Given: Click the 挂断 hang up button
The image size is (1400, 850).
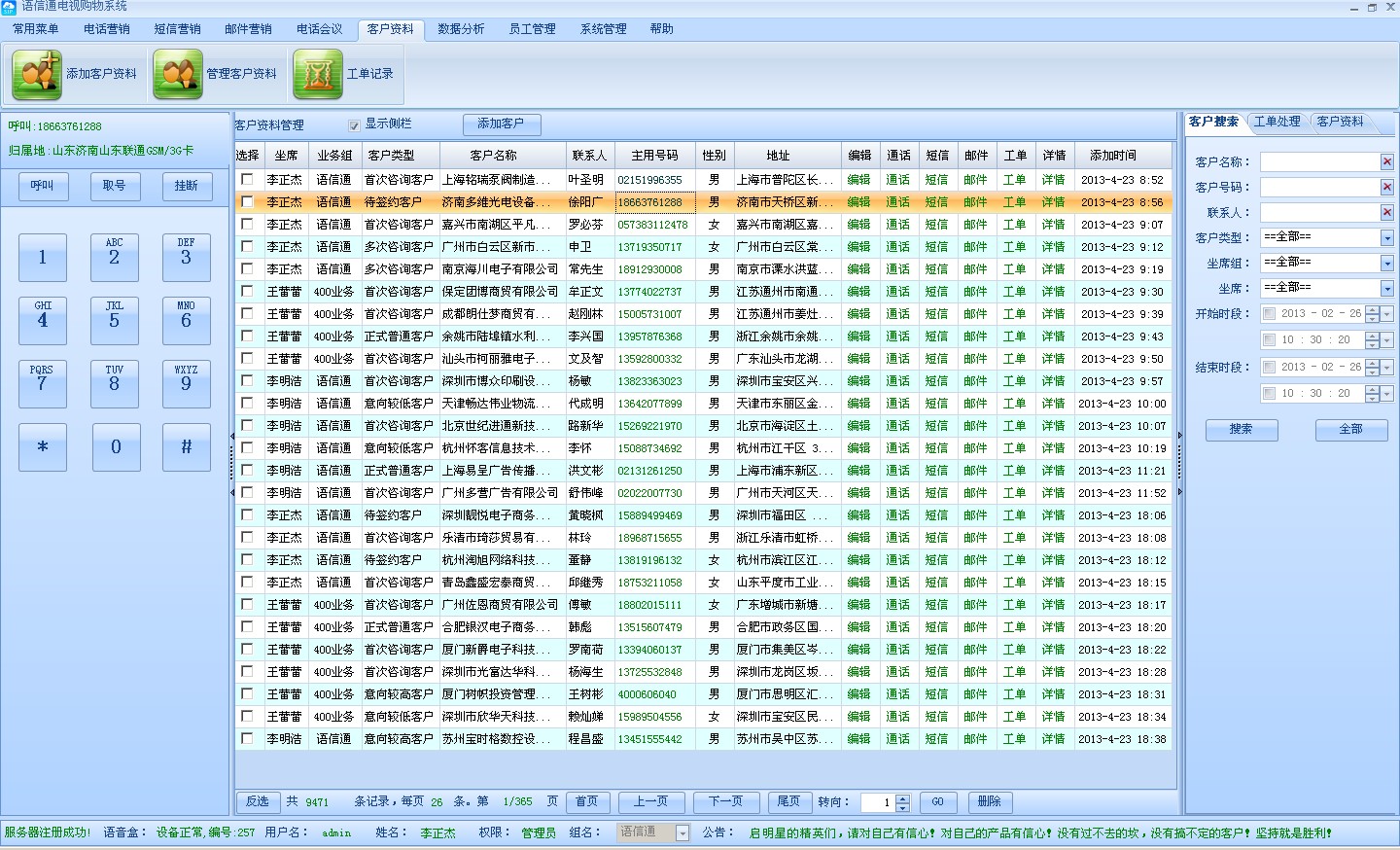Looking at the screenshot, I should 186,186.
